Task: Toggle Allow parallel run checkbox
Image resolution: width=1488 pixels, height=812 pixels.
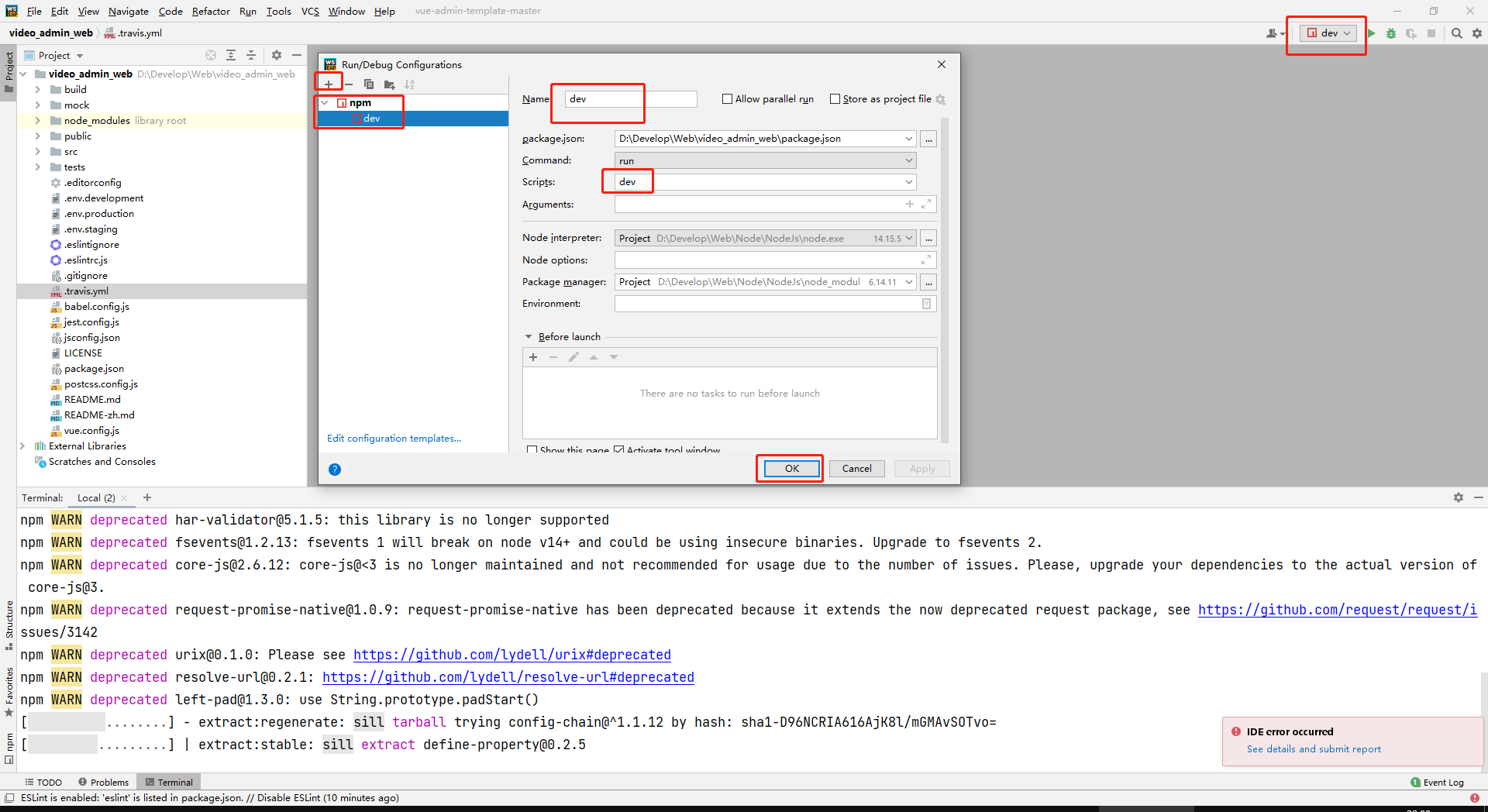Action: pos(727,99)
